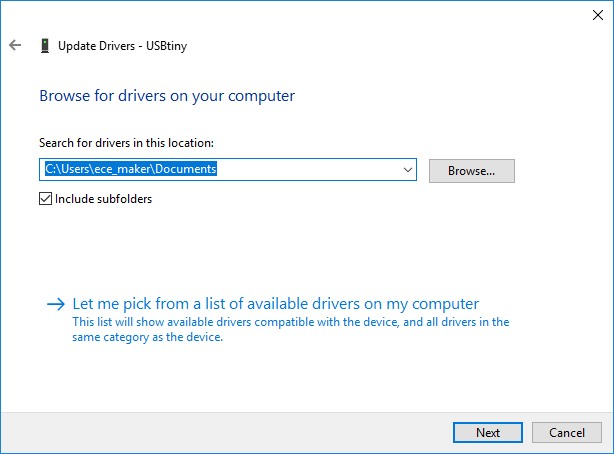Click the highlighted Documents path text
The image size is (614, 454).
130,170
